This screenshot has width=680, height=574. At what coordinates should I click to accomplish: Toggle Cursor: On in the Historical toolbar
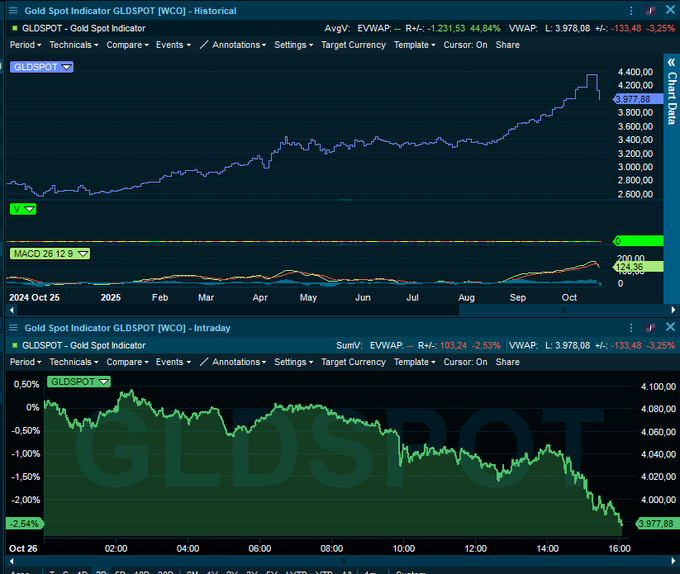pos(465,45)
